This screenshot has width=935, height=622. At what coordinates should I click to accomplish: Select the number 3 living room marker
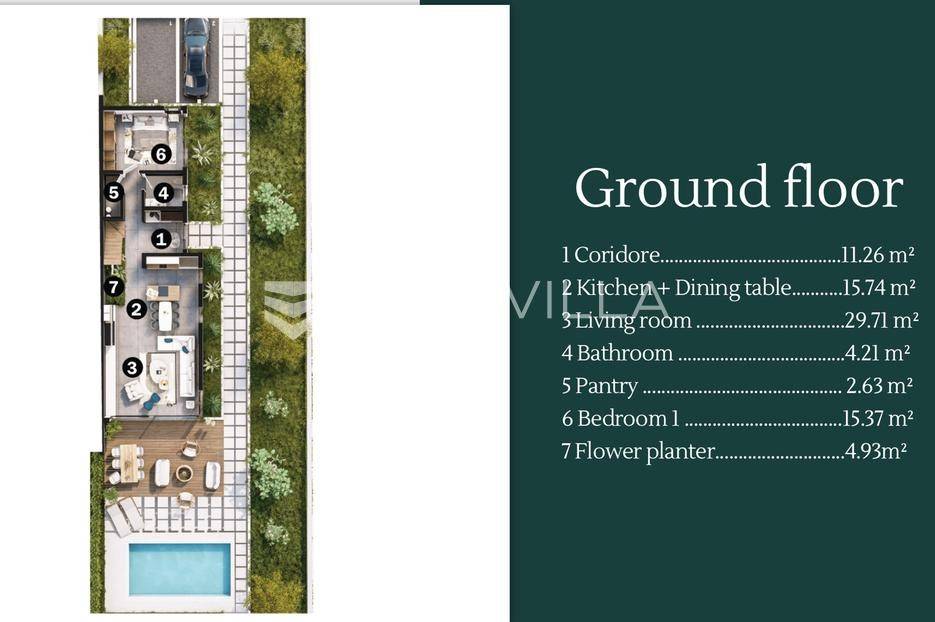132,367
